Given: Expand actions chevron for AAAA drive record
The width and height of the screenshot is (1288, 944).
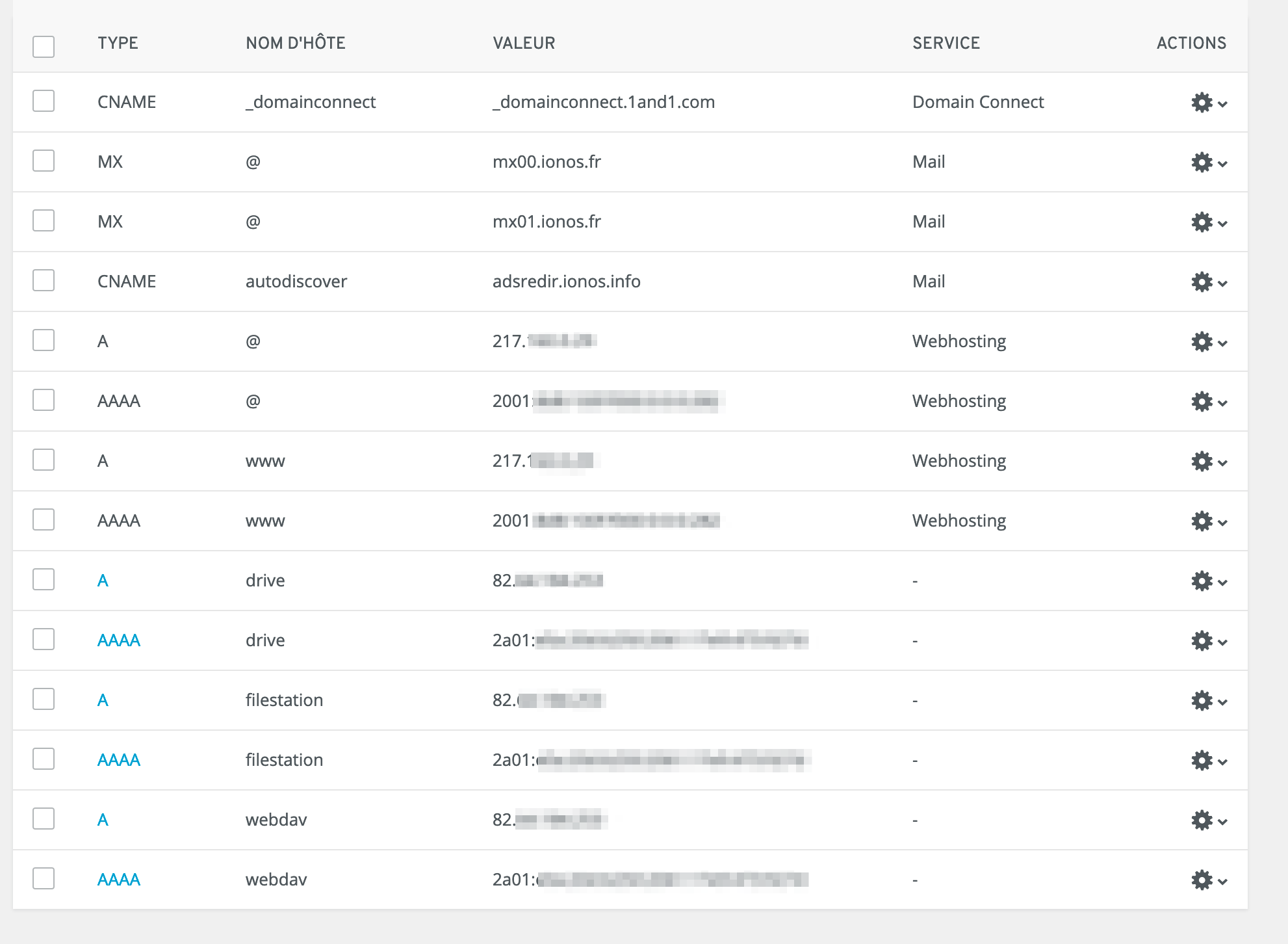Looking at the screenshot, I should click(1223, 642).
